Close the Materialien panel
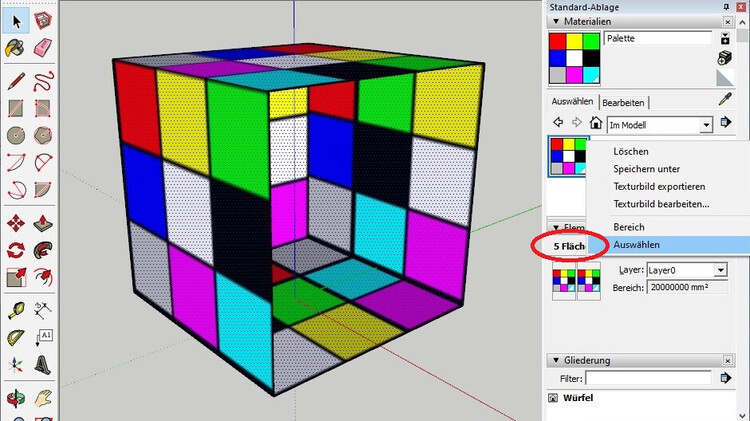Screen dimensions: 750x421 point(728,22)
